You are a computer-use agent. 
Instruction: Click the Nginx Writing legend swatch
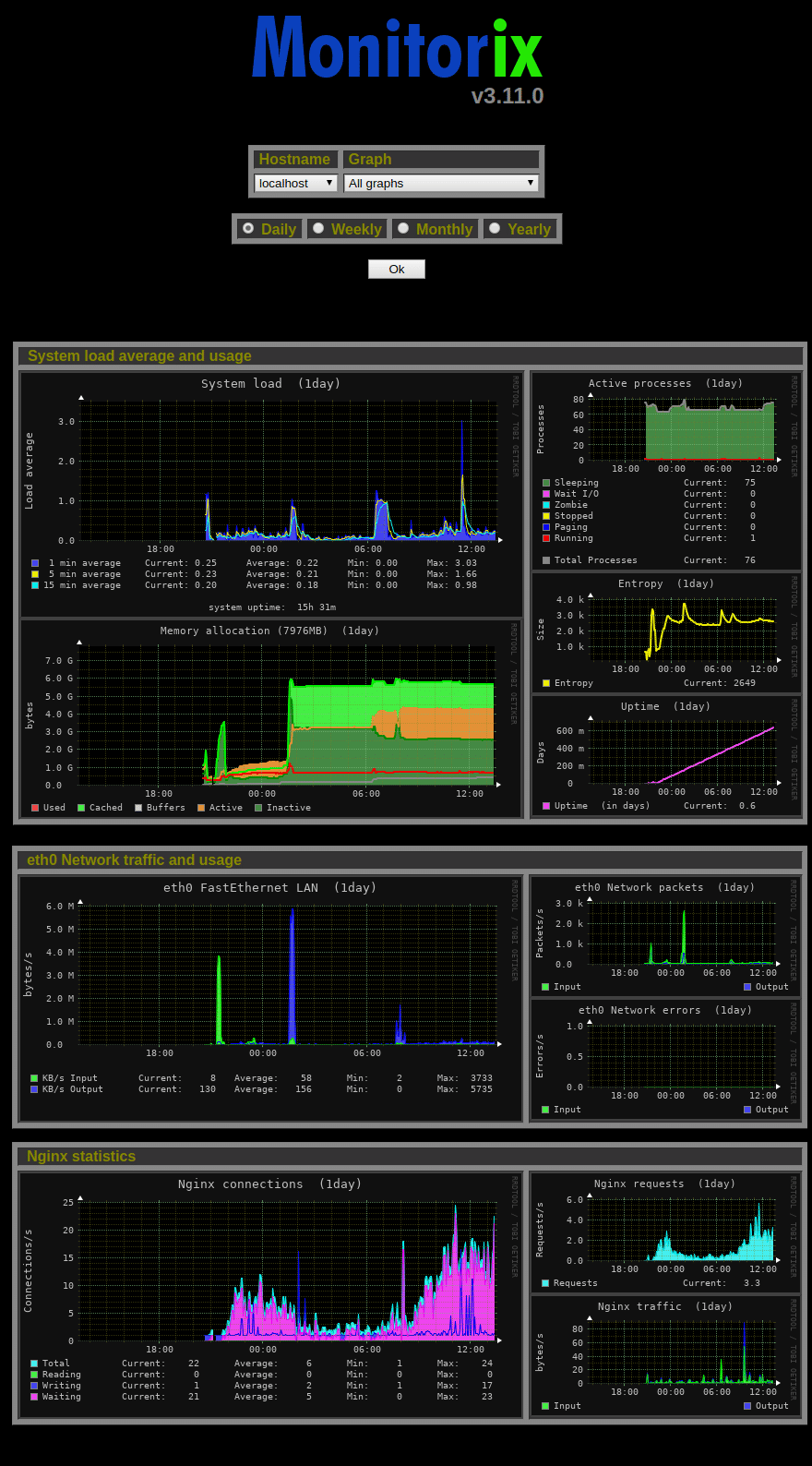pos(34,1386)
